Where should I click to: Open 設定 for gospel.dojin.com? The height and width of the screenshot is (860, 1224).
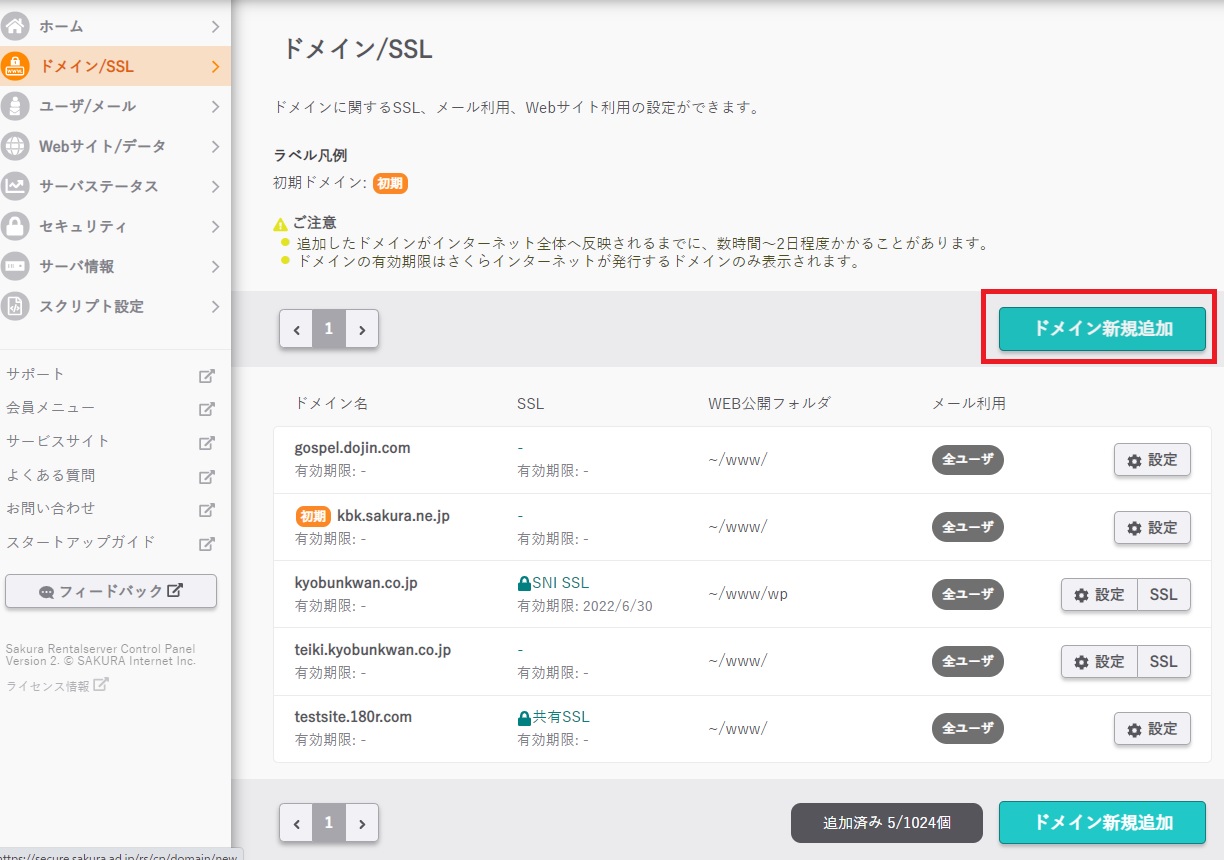pyautogui.click(x=1152, y=461)
